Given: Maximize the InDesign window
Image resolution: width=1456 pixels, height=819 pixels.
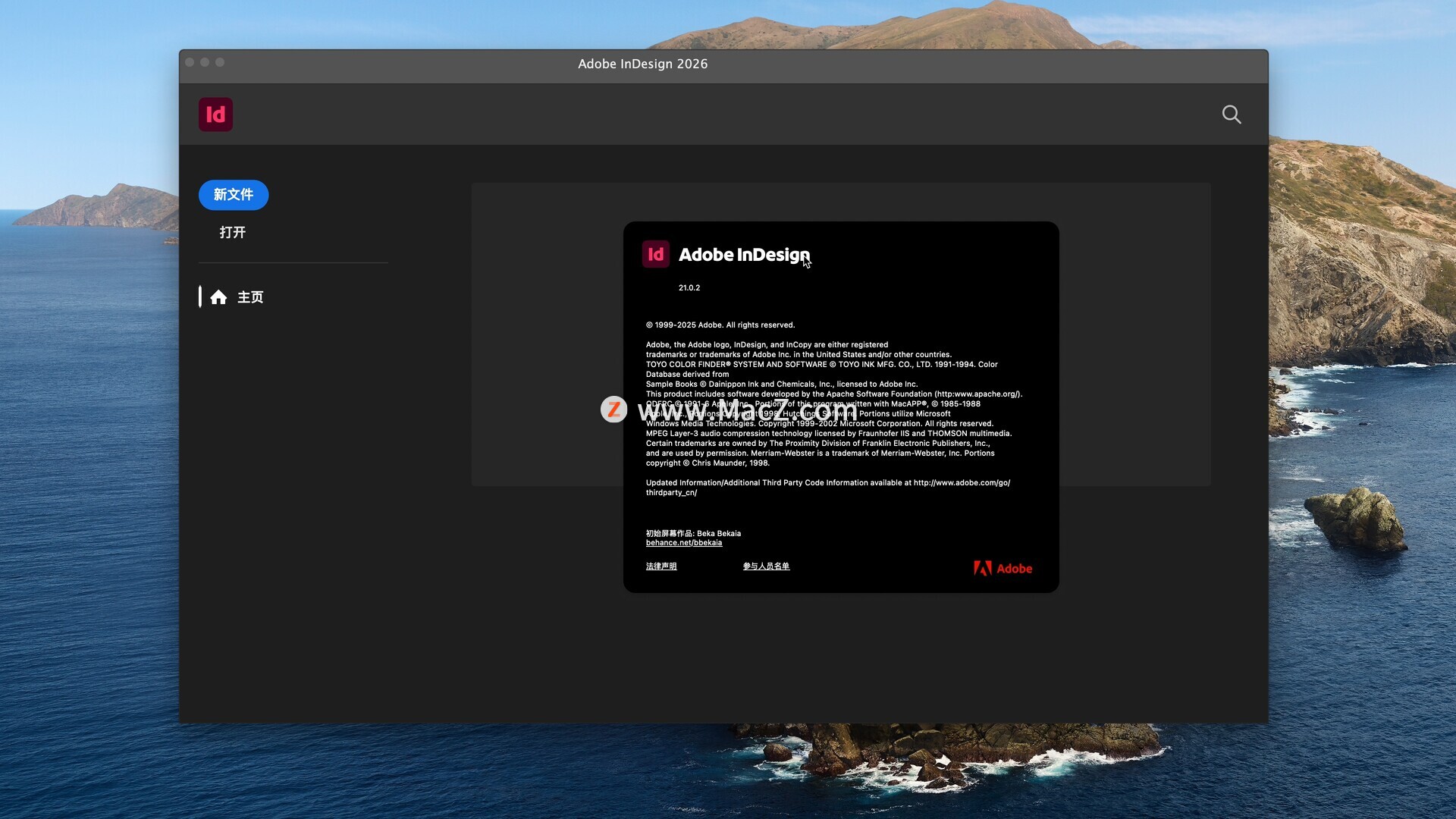Looking at the screenshot, I should coord(220,62).
